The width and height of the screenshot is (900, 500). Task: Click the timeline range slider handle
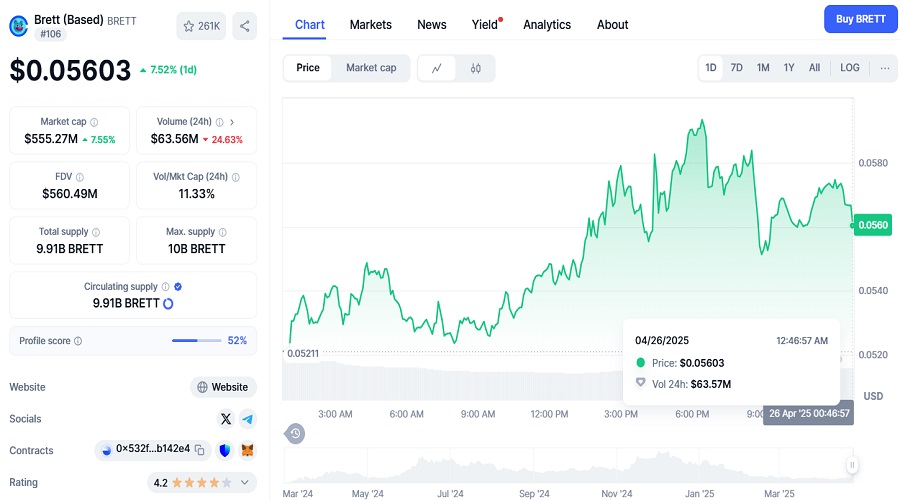(852, 465)
